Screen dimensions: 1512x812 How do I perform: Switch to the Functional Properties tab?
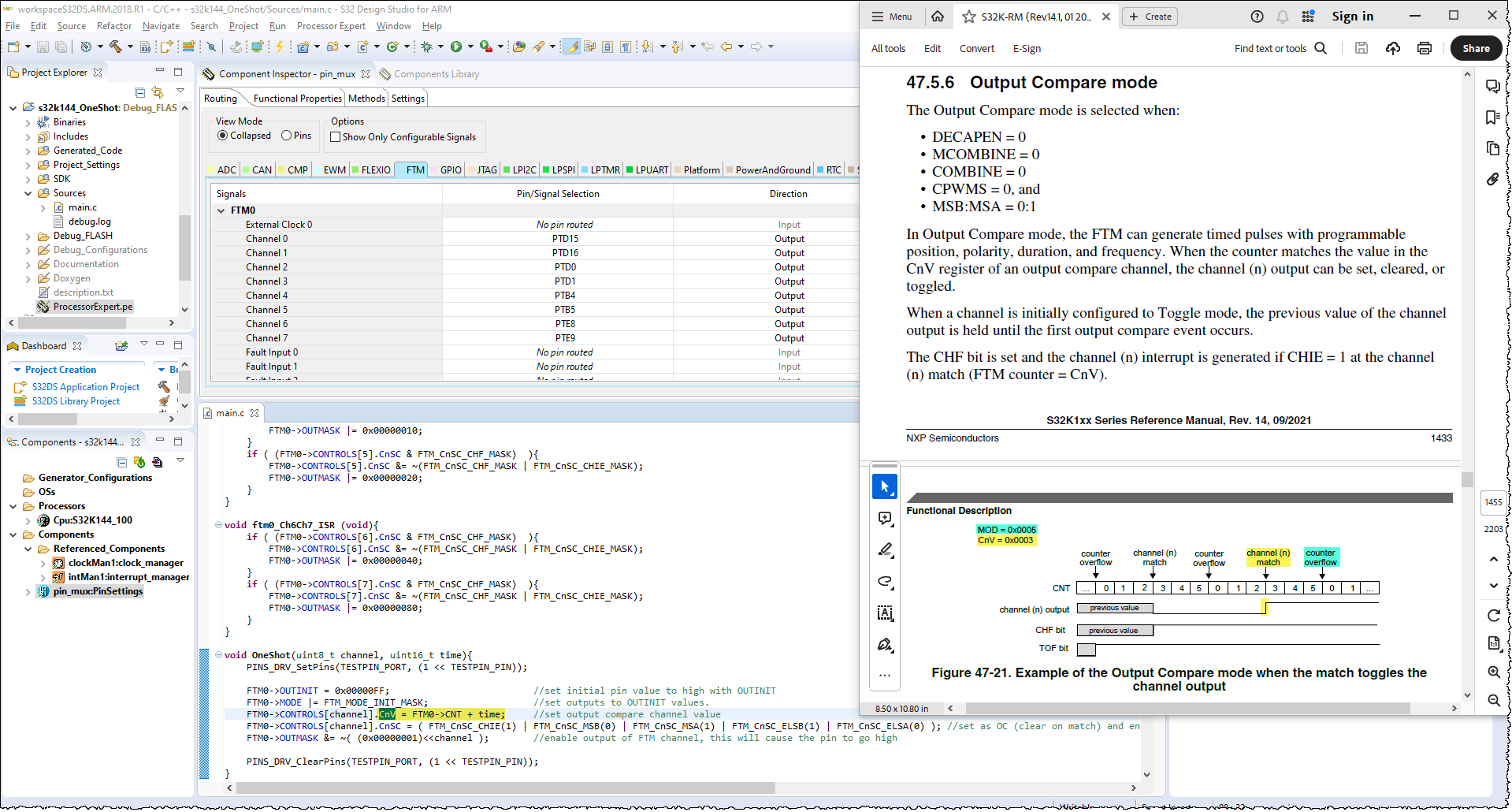[x=297, y=99]
